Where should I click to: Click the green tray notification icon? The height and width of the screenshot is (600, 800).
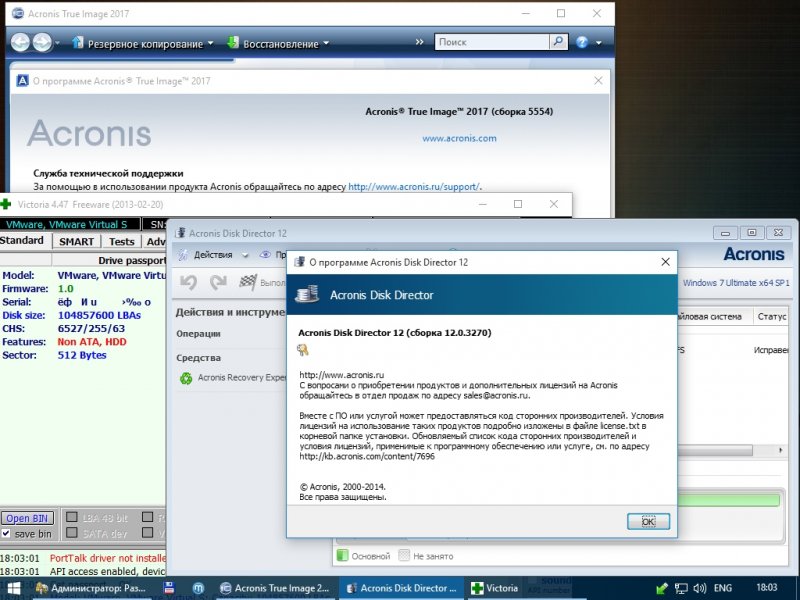point(662,589)
